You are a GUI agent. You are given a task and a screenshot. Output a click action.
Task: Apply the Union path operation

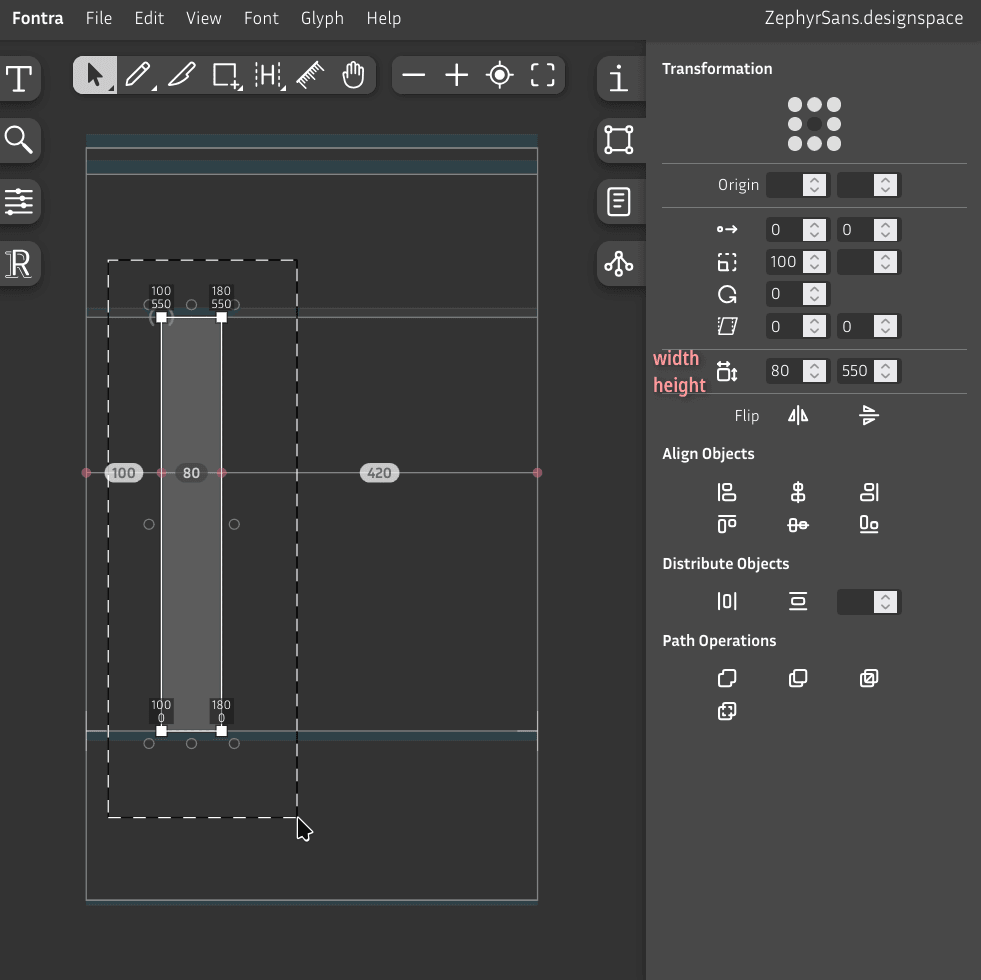pyautogui.click(x=727, y=678)
